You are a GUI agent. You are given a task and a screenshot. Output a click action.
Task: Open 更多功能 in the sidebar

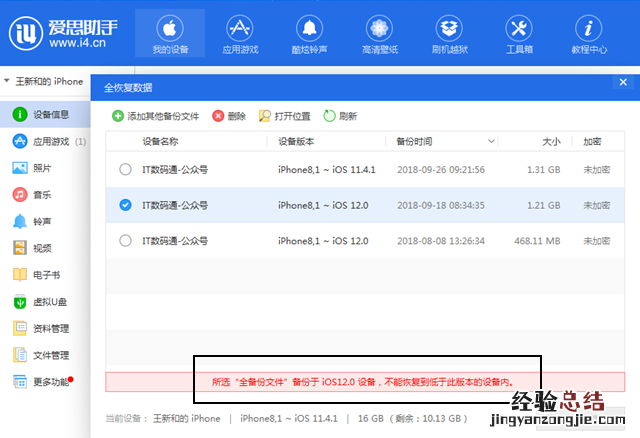click(x=45, y=382)
